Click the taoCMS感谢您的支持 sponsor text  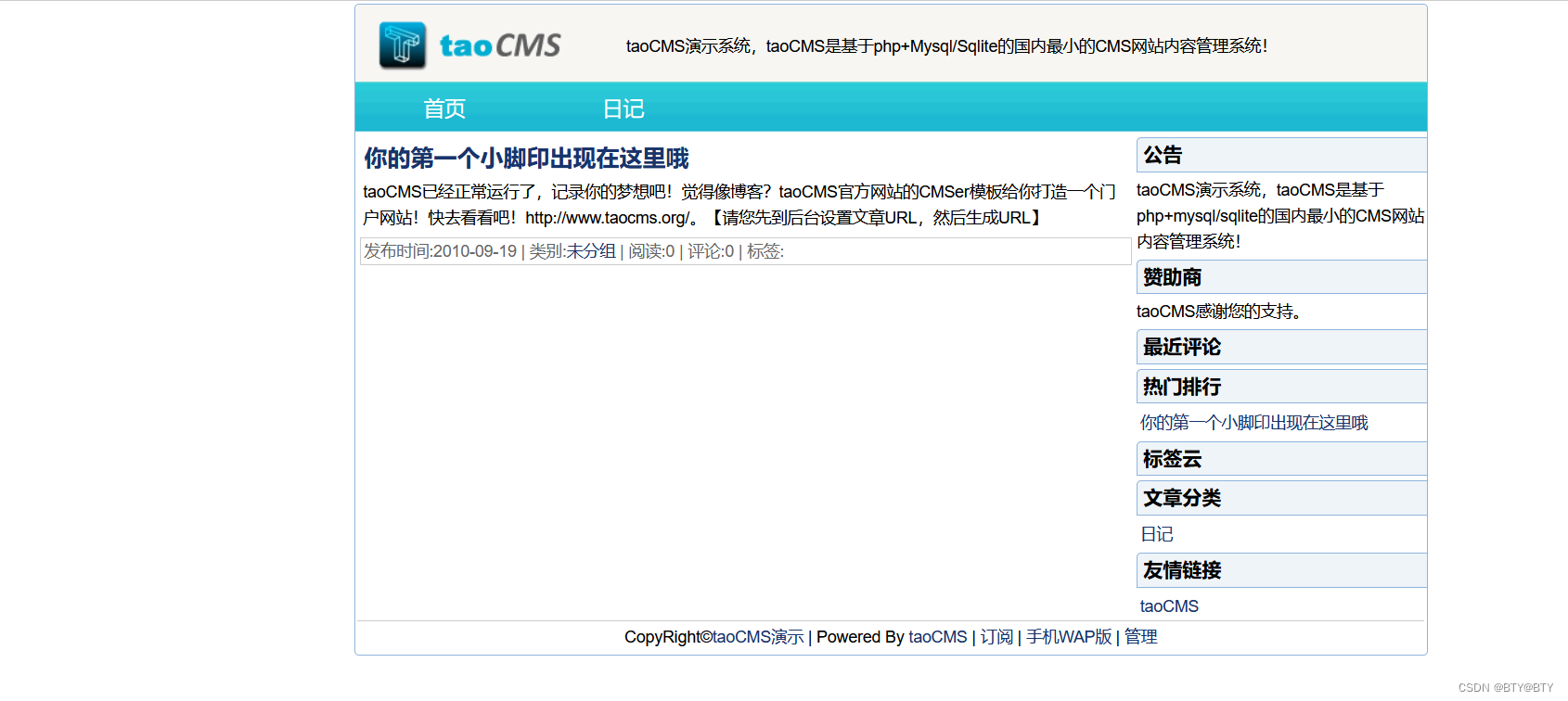(x=1219, y=312)
